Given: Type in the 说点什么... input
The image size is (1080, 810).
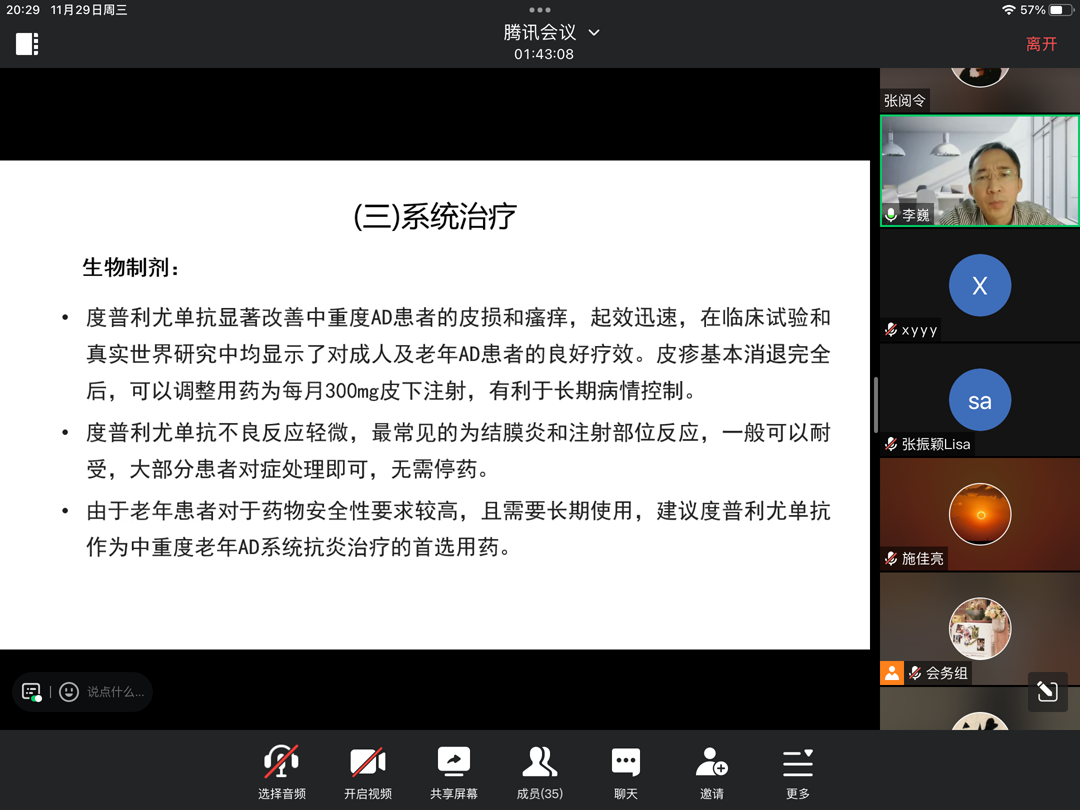Looking at the screenshot, I should pyautogui.click(x=116, y=692).
